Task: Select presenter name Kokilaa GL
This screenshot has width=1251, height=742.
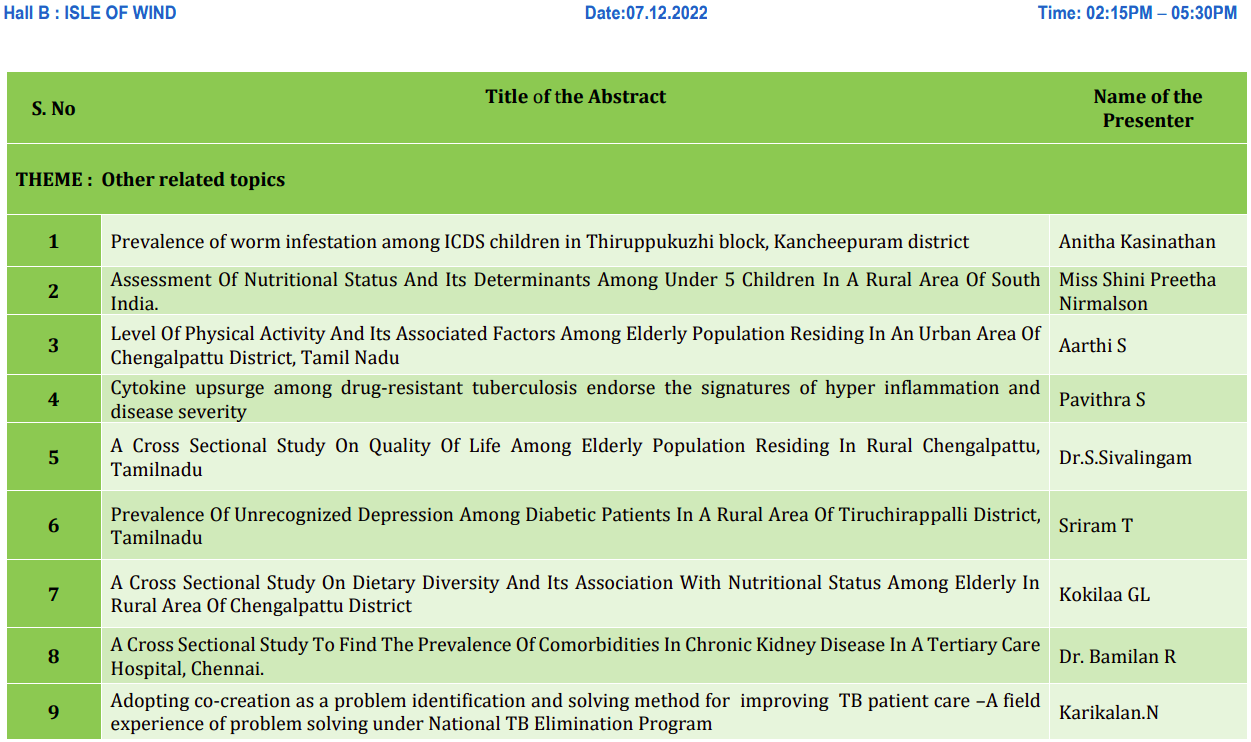Action: coord(1104,594)
